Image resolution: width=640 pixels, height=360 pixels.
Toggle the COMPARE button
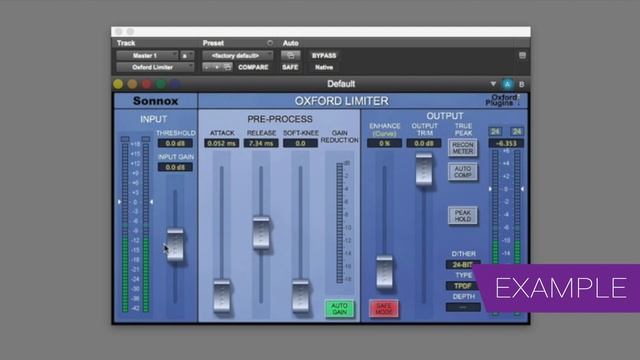pyautogui.click(x=253, y=67)
